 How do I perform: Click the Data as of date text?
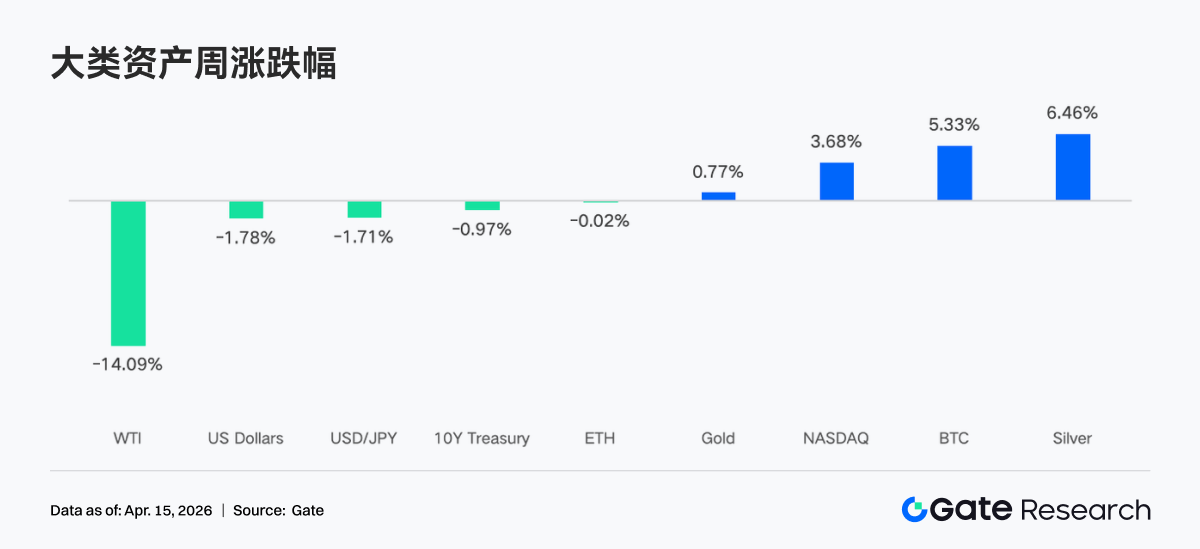tap(131, 511)
